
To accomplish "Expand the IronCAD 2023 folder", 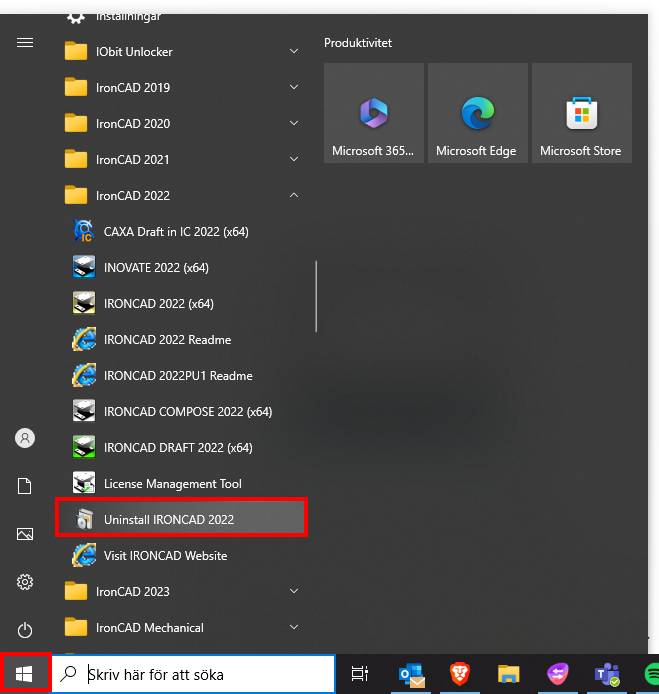I will click(x=181, y=592).
